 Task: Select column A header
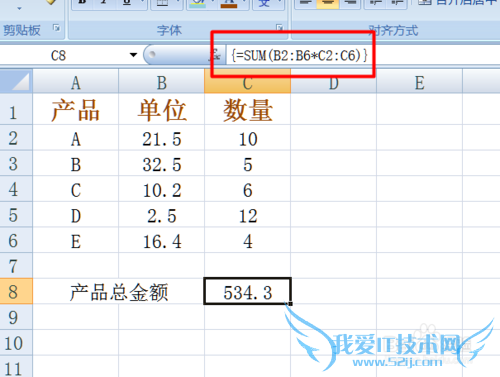coord(76,82)
